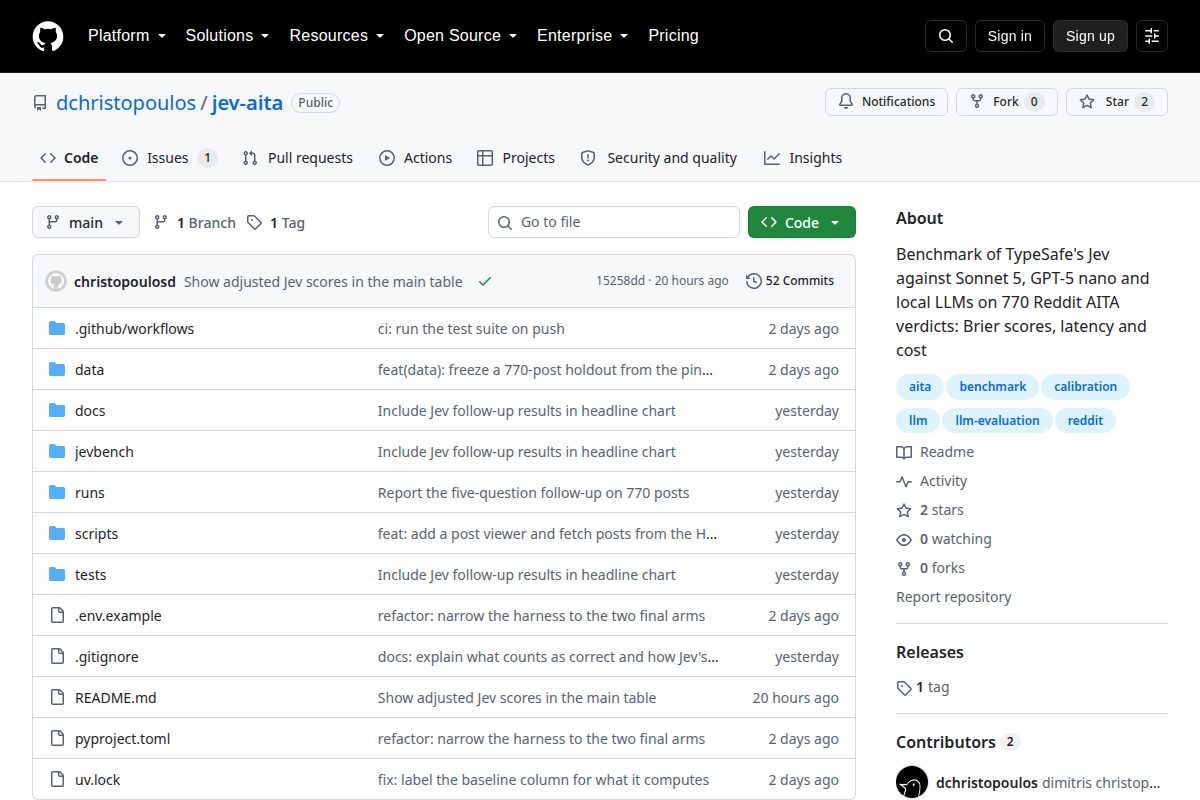Switch to the Issues tab

(x=169, y=158)
